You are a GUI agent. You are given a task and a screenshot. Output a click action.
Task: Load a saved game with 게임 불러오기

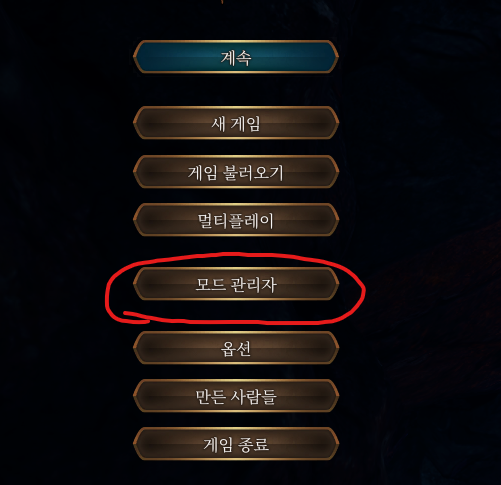click(x=236, y=172)
